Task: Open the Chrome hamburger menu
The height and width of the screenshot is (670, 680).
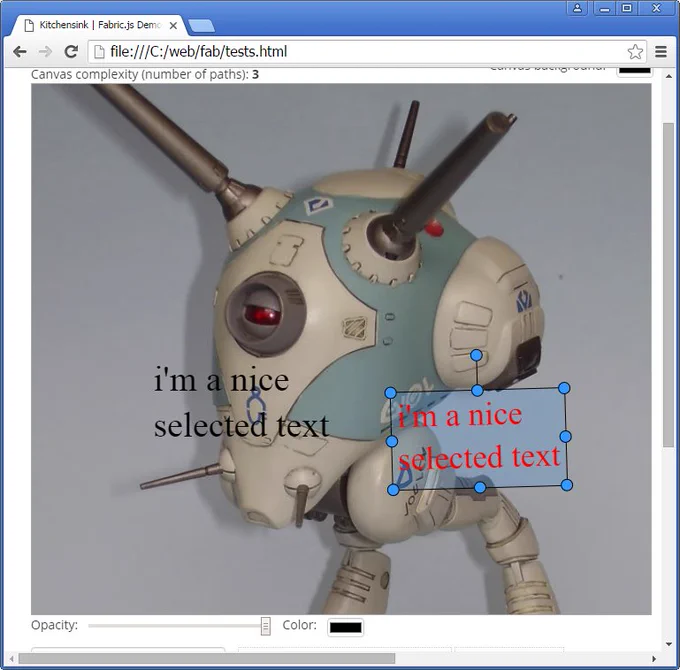Action: point(661,52)
